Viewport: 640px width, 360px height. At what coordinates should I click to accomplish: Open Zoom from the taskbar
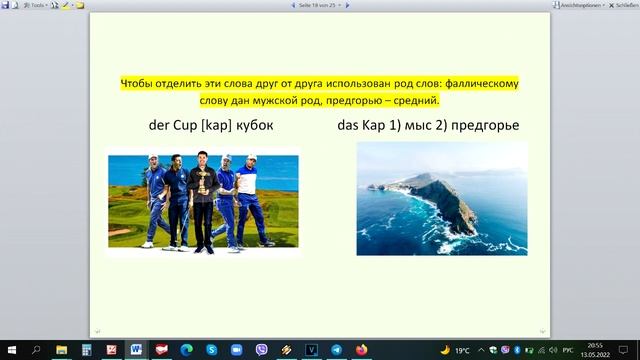(236, 350)
